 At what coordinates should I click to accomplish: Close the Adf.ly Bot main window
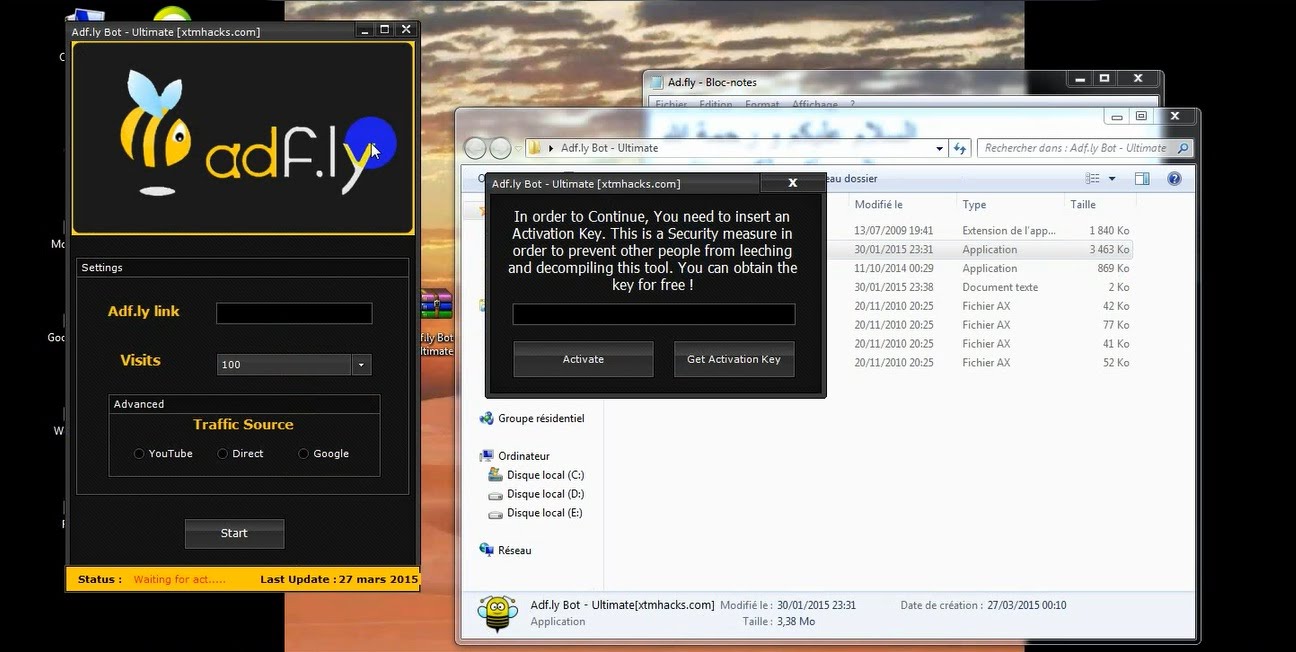click(405, 30)
